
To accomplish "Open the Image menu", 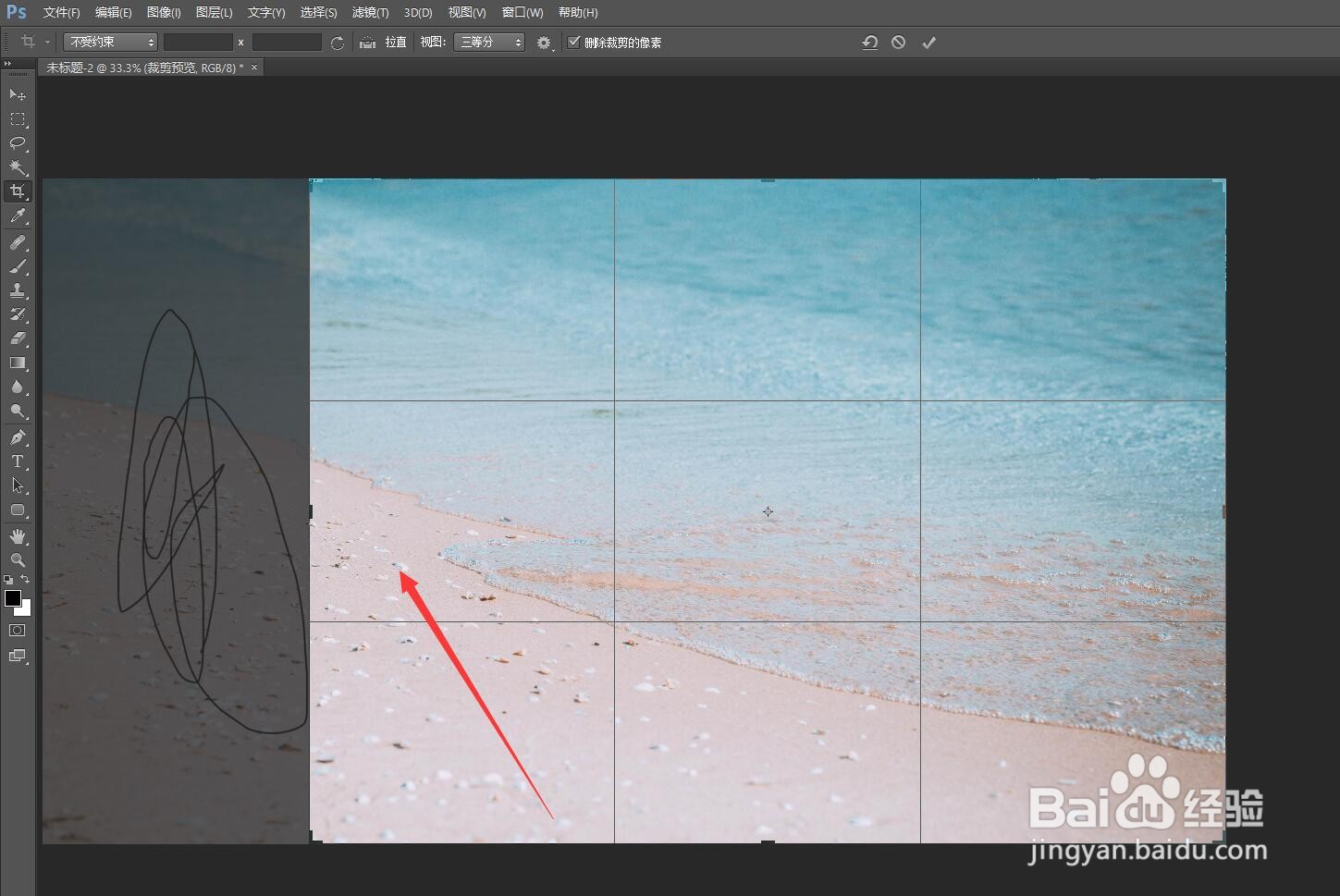I will pos(164,13).
